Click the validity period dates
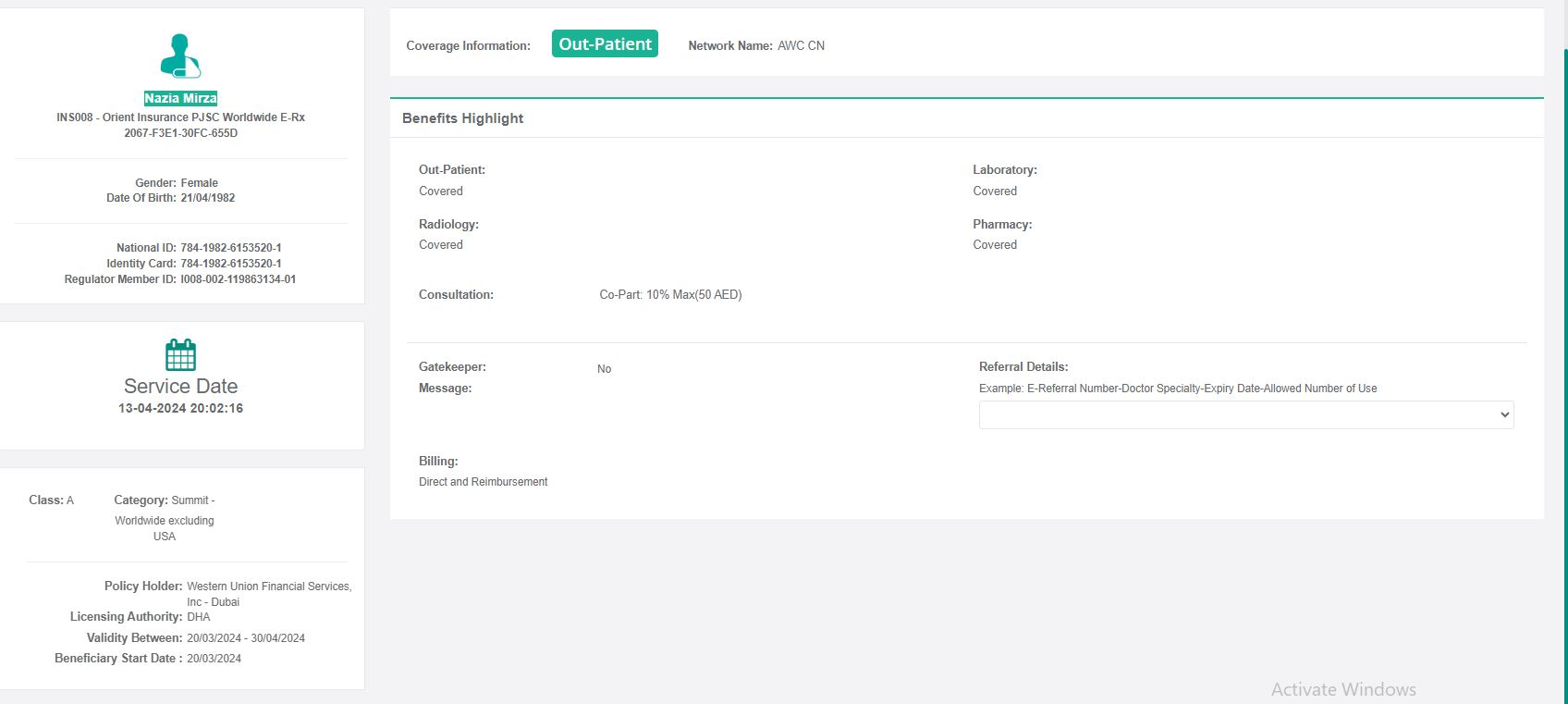This screenshot has height=704, width=1568. (245, 638)
